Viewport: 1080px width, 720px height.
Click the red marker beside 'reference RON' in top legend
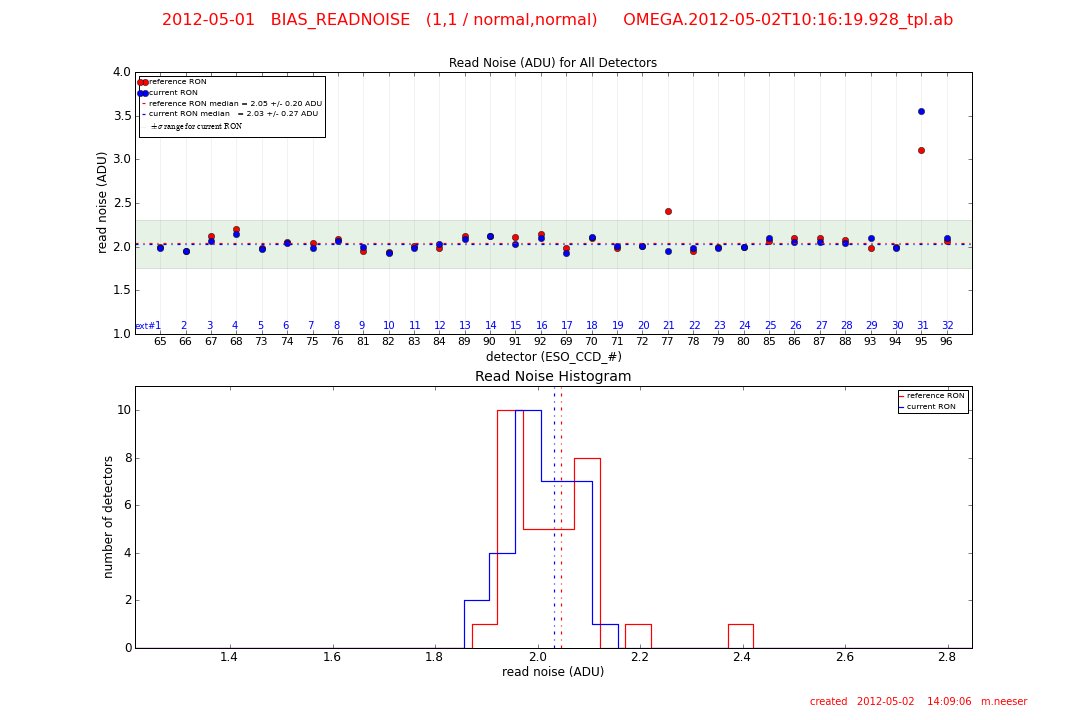143,82
